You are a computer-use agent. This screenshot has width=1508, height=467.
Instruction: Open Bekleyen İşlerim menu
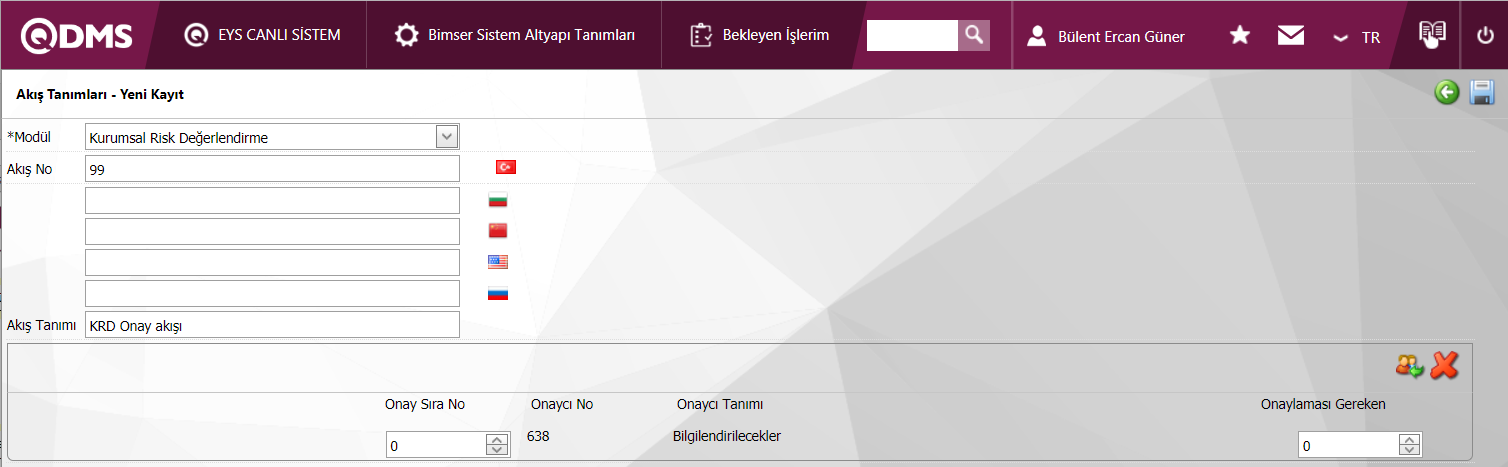[x=760, y=35]
